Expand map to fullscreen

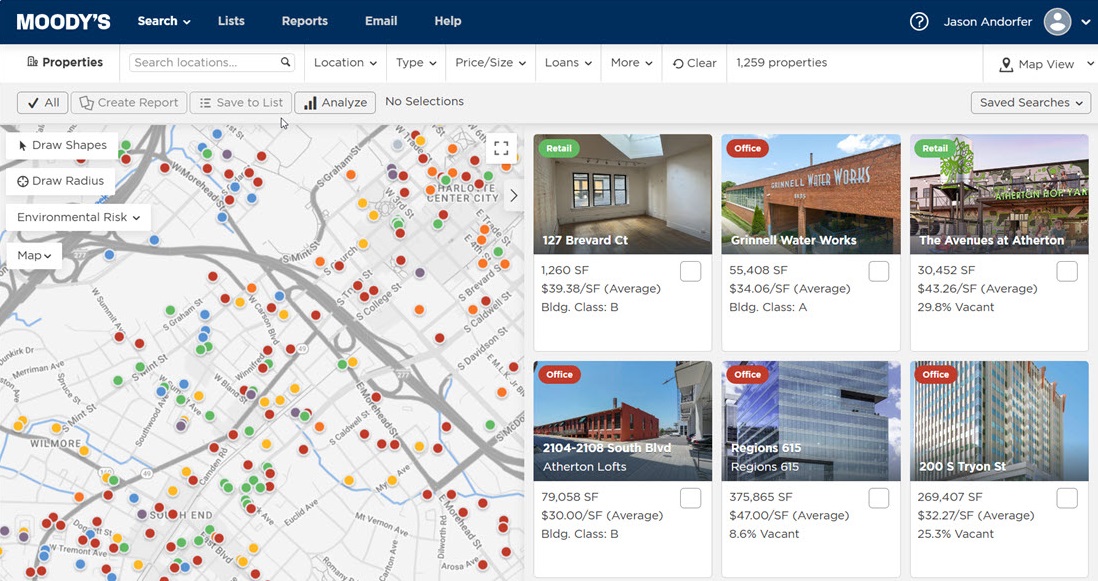tap(501, 149)
